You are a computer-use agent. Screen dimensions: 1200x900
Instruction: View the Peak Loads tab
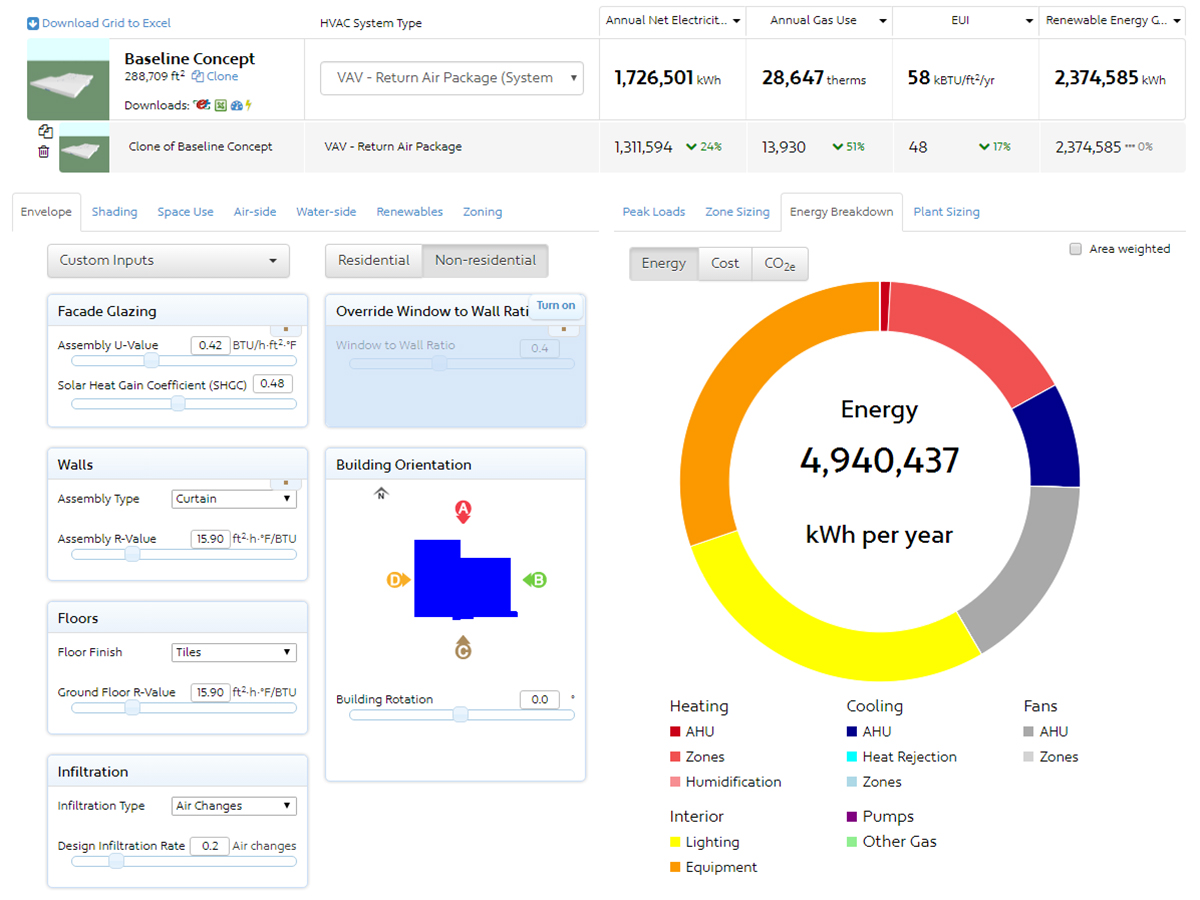click(x=654, y=212)
